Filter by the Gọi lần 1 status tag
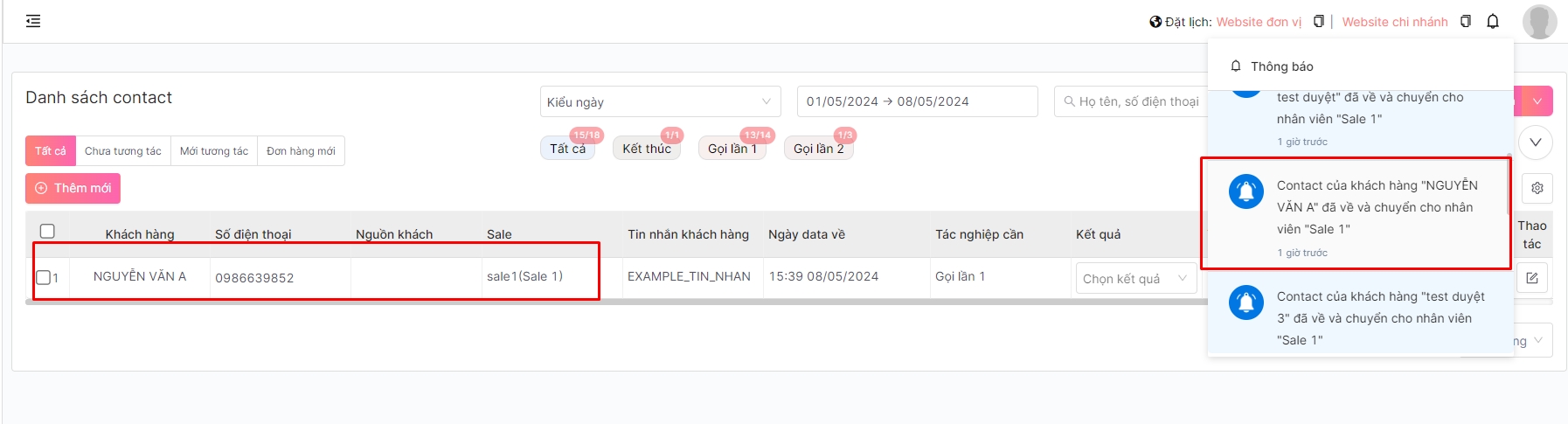1568x424 pixels. click(732, 149)
